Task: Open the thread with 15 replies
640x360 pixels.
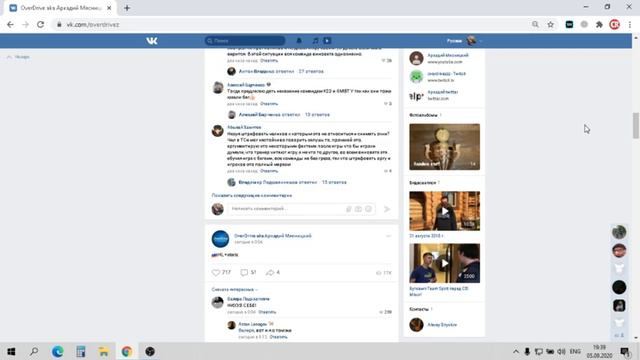Action: pyautogui.click(x=334, y=182)
